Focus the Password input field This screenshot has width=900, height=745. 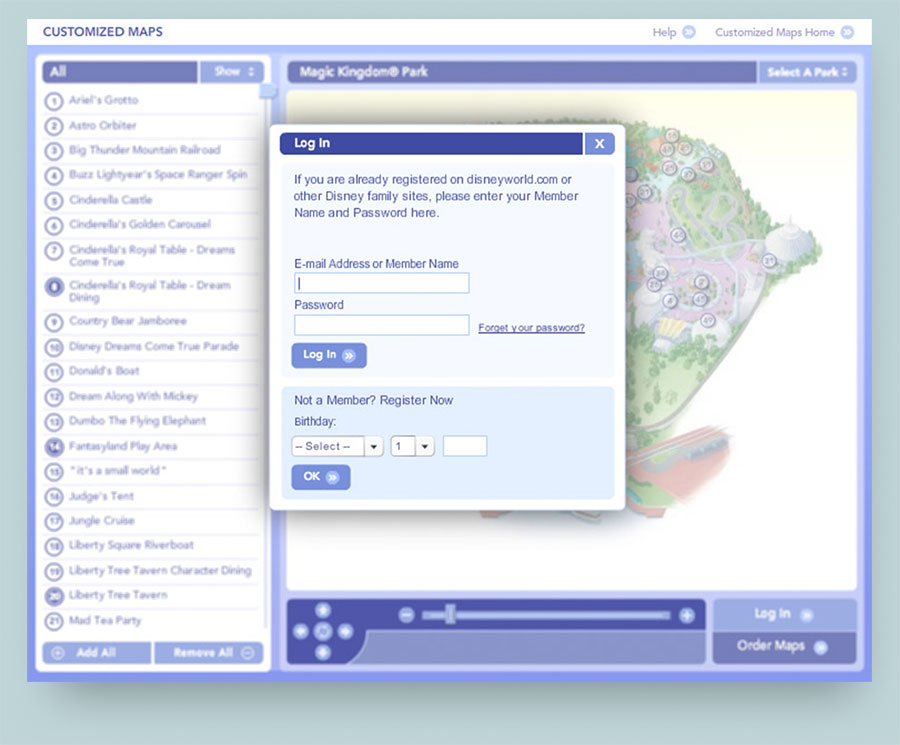(x=381, y=325)
